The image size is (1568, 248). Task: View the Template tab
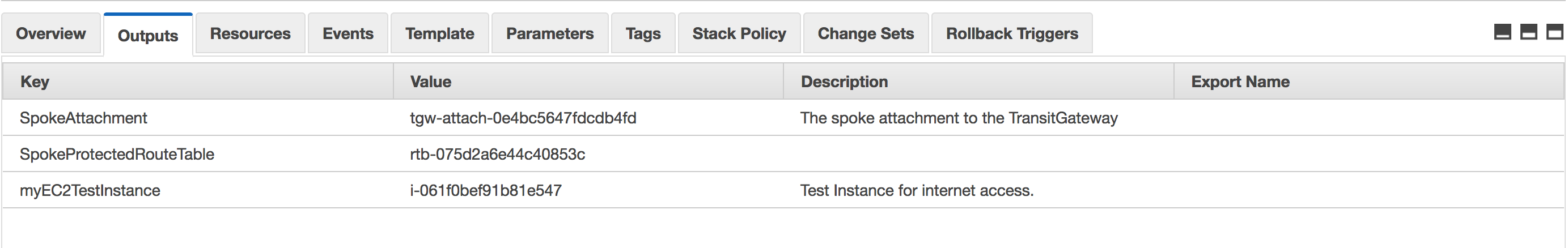pyautogui.click(x=439, y=33)
